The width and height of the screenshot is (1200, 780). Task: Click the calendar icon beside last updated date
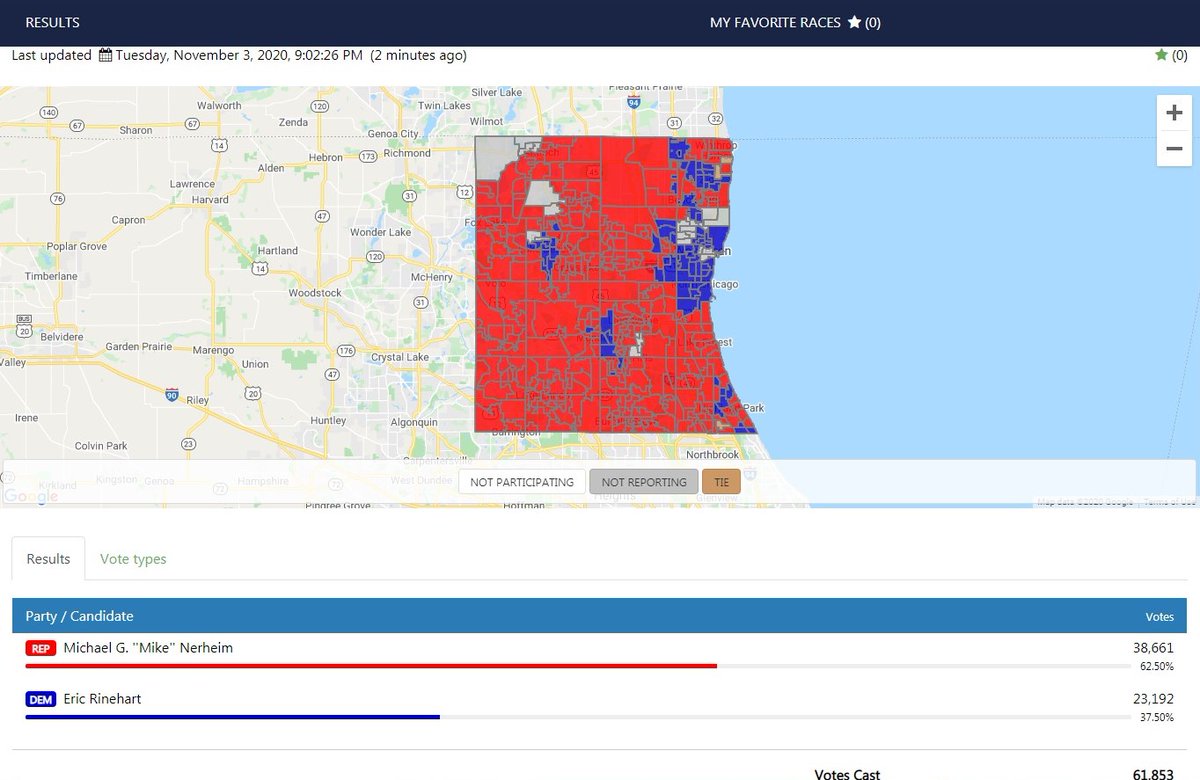105,55
